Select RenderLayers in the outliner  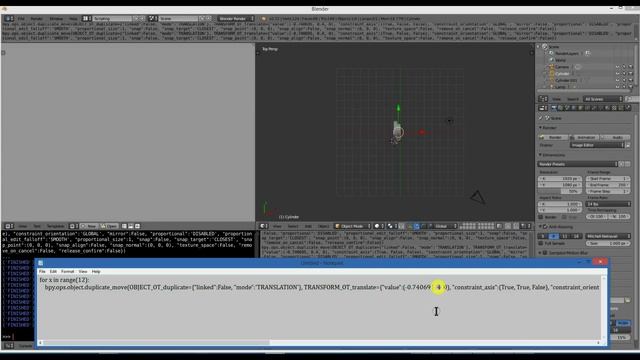(567, 53)
